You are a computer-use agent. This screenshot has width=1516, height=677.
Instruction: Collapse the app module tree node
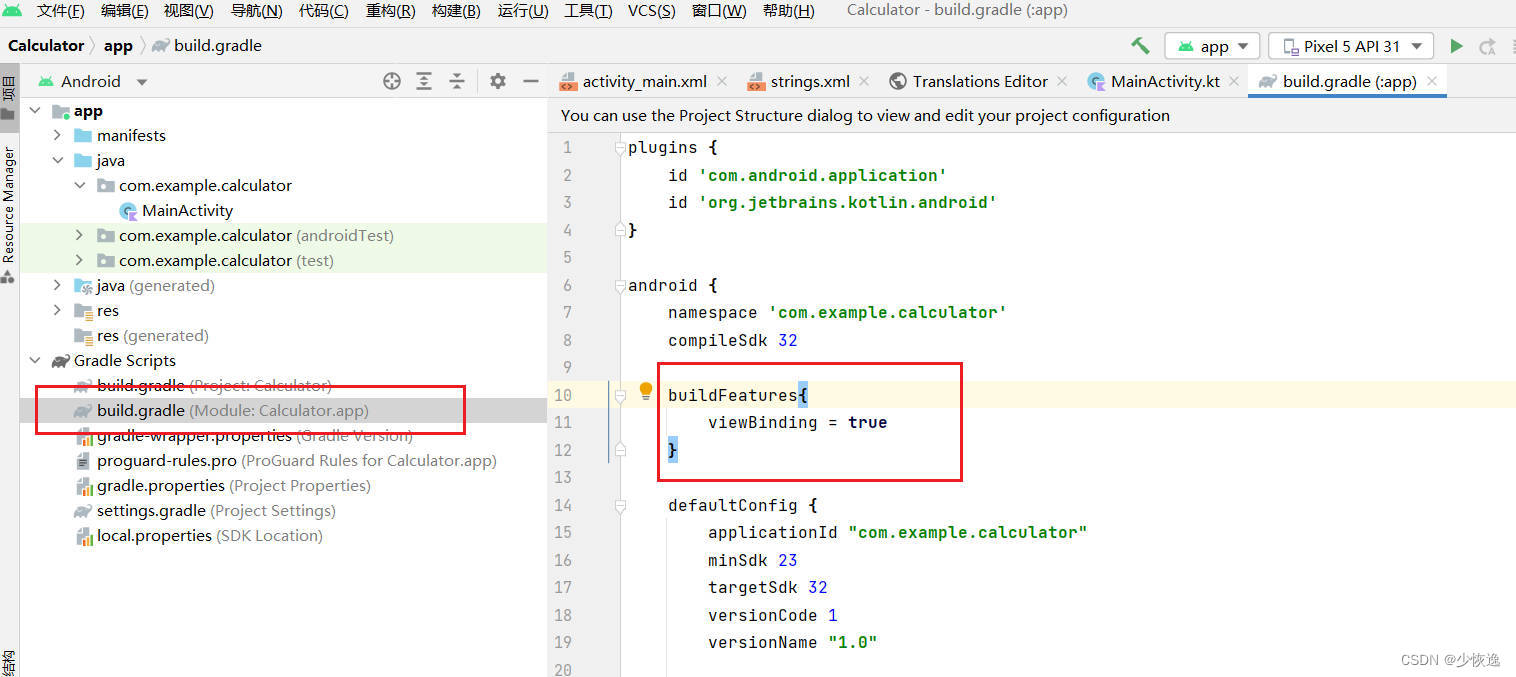[x=36, y=111]
